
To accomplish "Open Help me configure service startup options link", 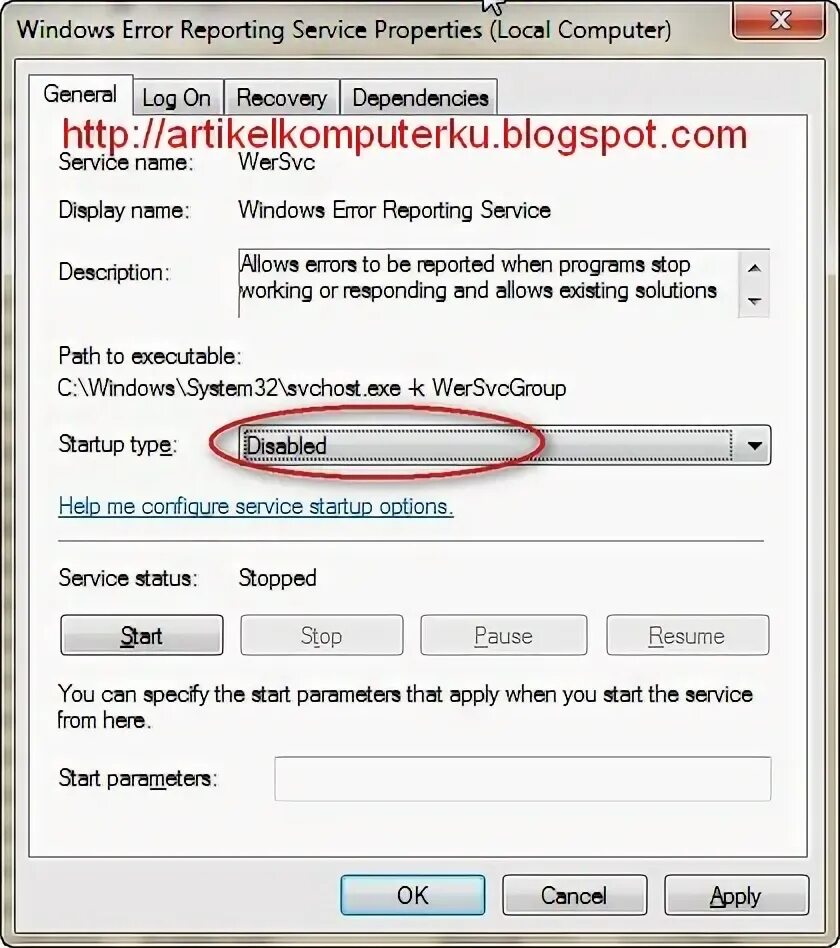I will tap(256, 507).
